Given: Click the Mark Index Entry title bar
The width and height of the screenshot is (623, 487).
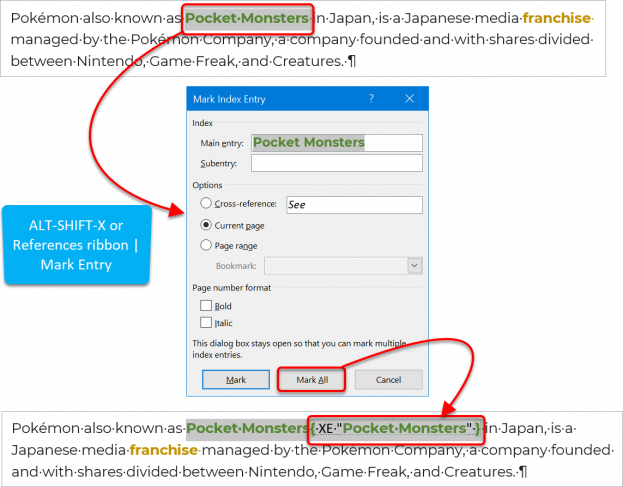Looking at the screenshot, I should (x=278, y=99).
